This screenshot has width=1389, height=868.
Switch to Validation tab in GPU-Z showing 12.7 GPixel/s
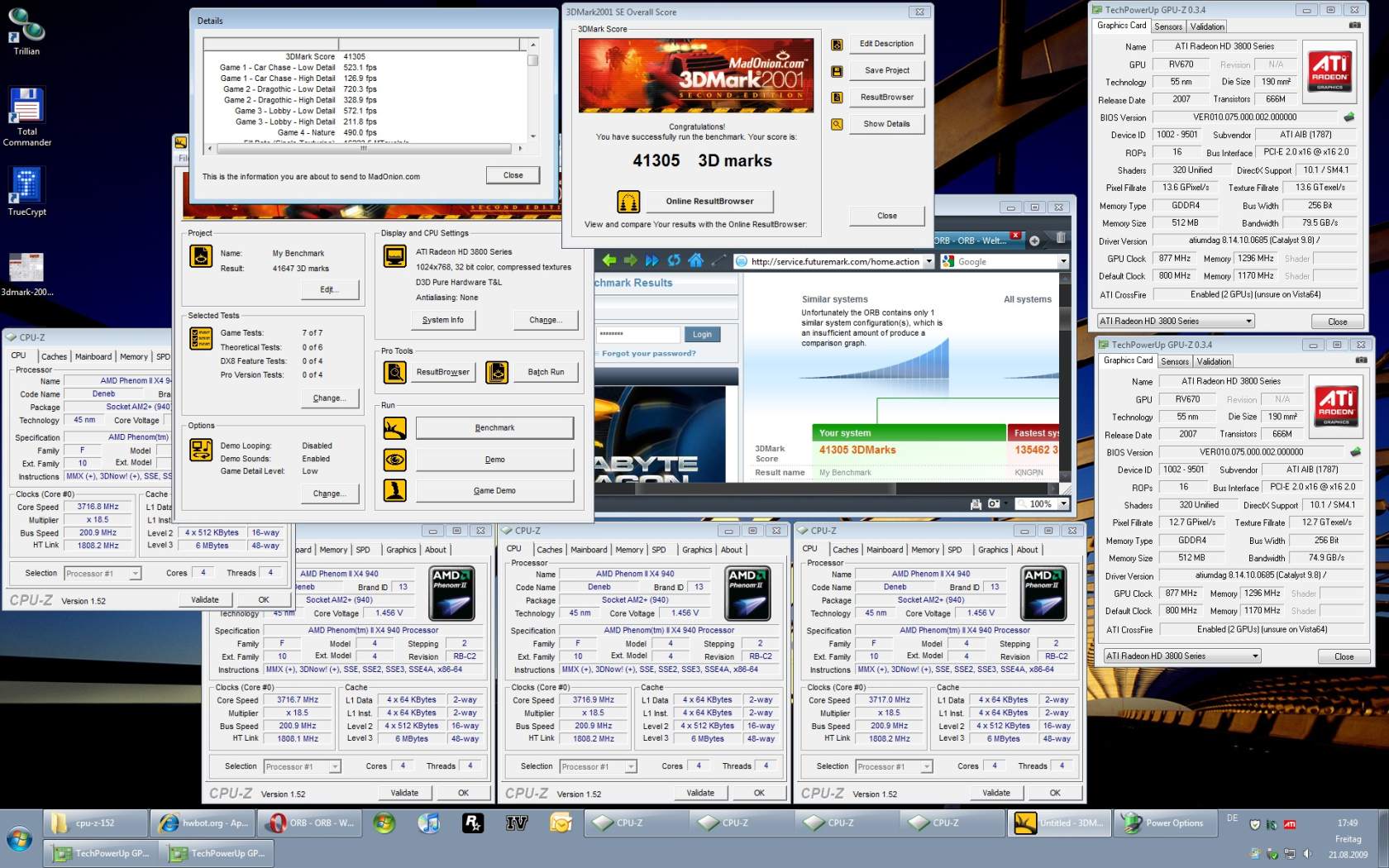point(1214,361)
